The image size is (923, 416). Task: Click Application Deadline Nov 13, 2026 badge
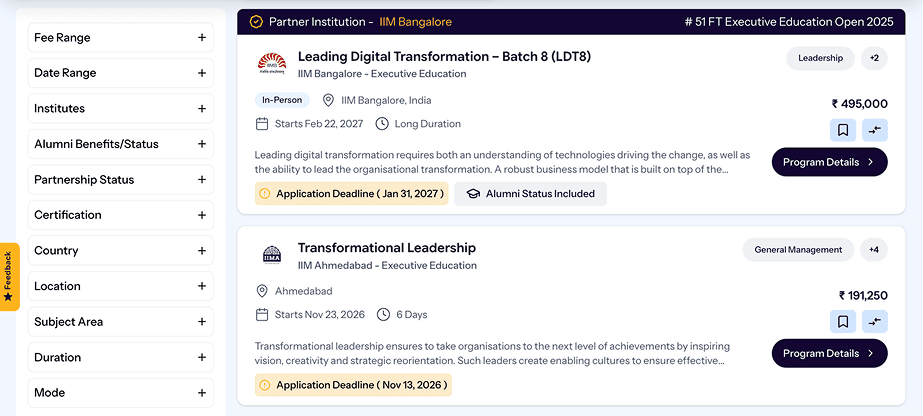tap(353, 385)
